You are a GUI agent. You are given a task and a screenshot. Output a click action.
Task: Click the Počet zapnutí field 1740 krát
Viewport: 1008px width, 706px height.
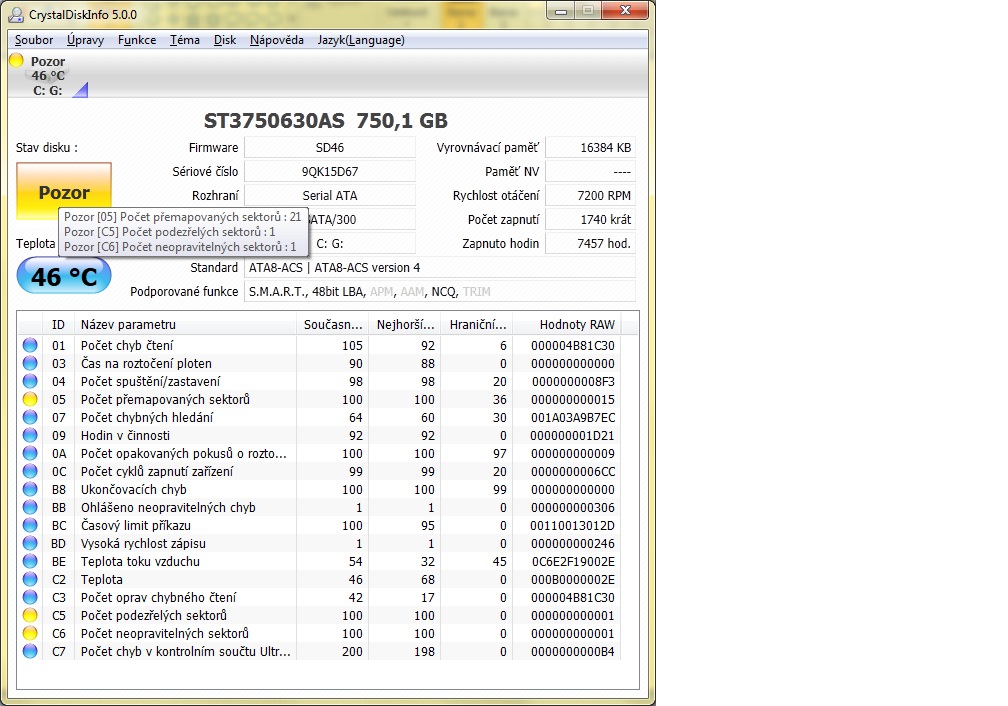coord(590,219)
